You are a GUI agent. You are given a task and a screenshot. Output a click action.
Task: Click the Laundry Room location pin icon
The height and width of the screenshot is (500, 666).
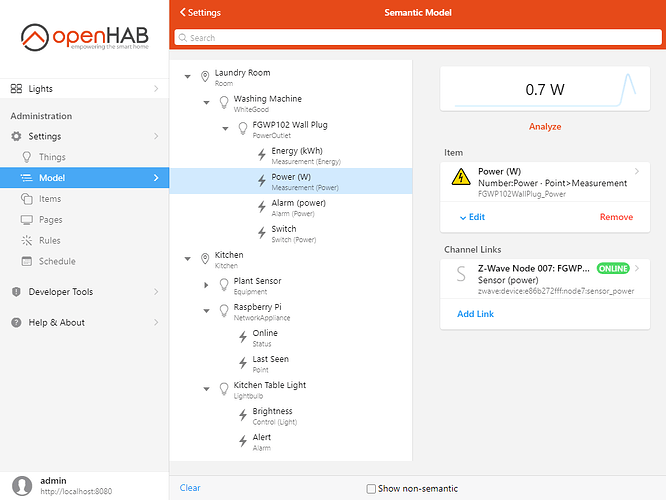[205, 76]
